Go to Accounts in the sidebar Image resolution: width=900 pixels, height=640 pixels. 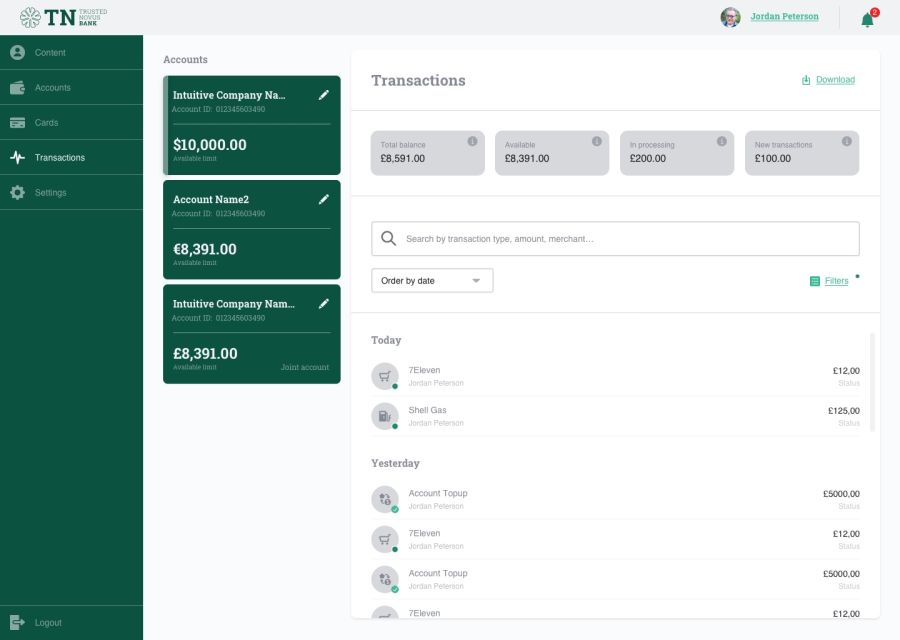(52, 88)
